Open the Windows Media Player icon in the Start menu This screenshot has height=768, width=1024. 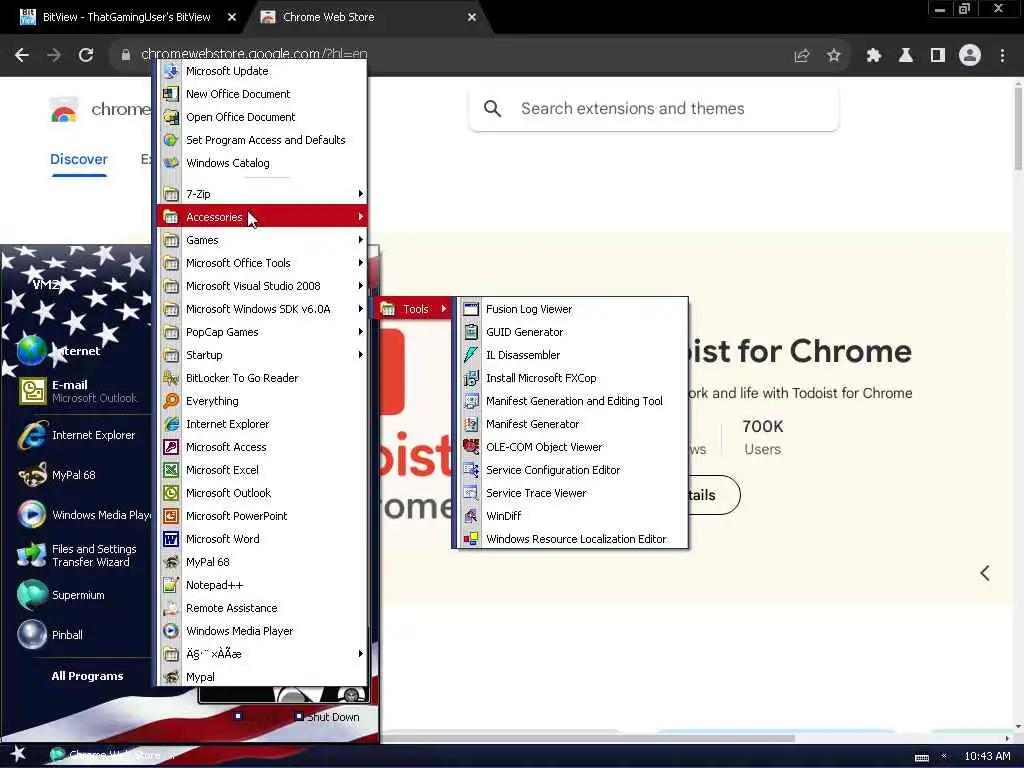(32, 515)
